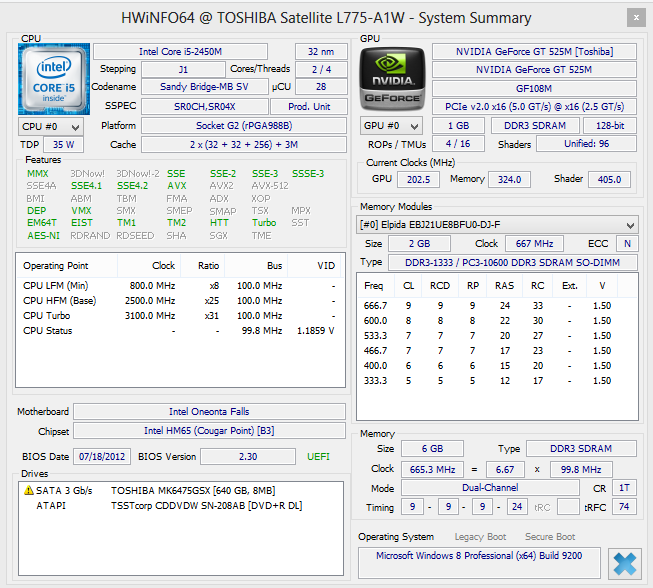Click the Freq column header in timings table
This screenshot has width=653, height=588.
click(374, 286)
